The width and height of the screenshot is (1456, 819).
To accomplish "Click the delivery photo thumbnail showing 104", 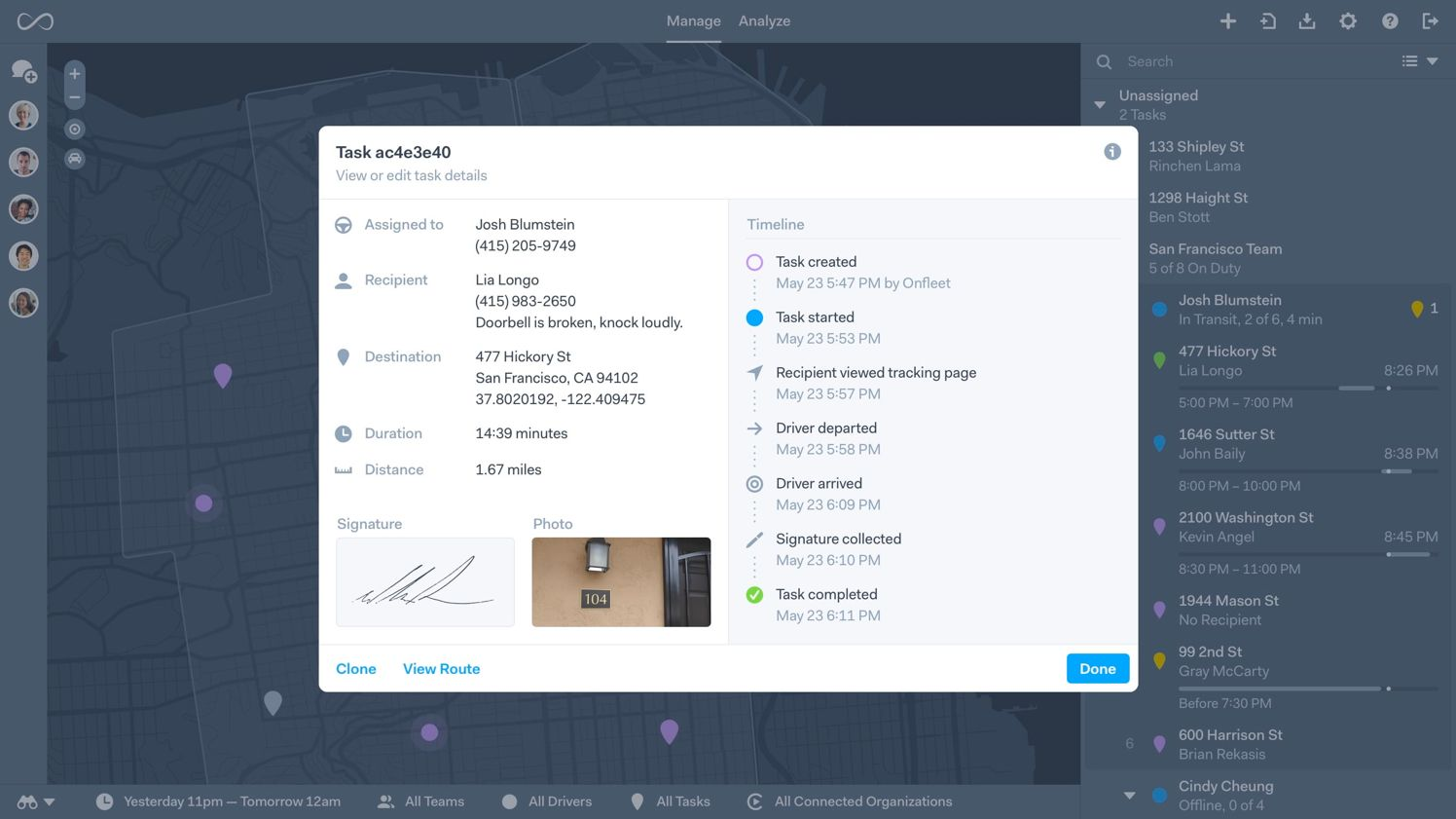I will 621,581.
